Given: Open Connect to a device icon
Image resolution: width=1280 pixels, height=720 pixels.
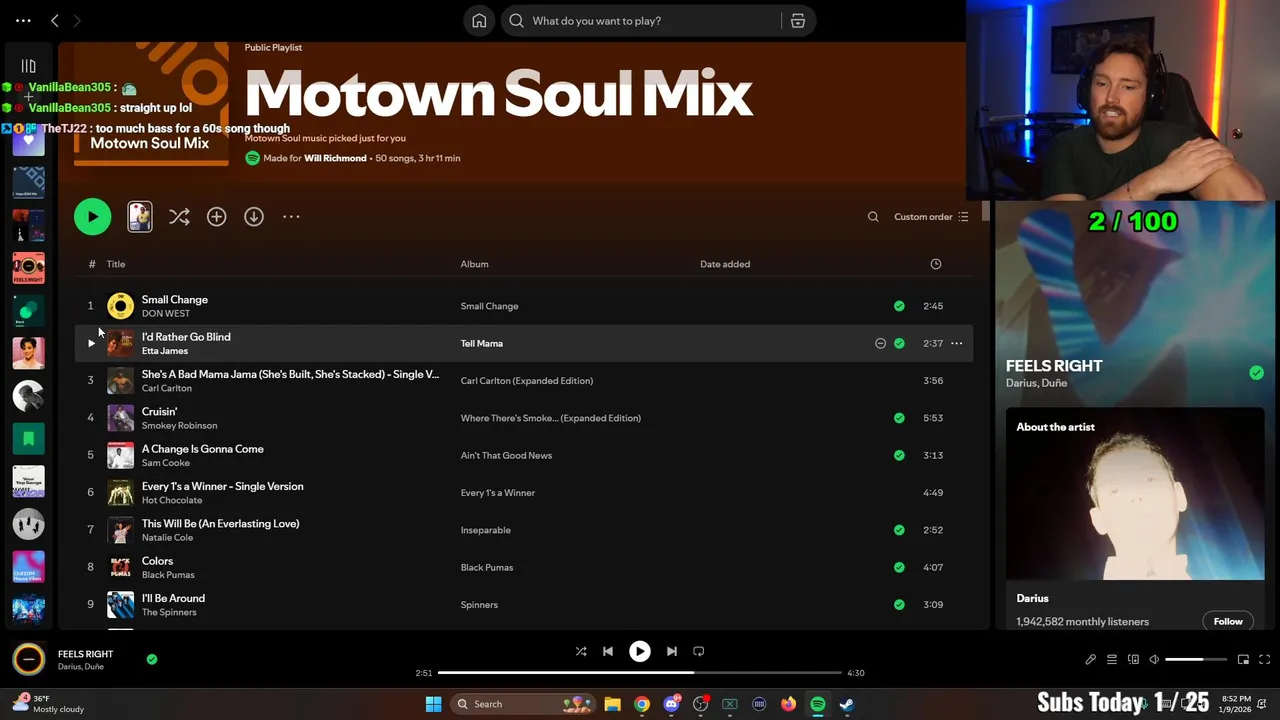Looking at the screenshot, I should [x=1133, y=659].
